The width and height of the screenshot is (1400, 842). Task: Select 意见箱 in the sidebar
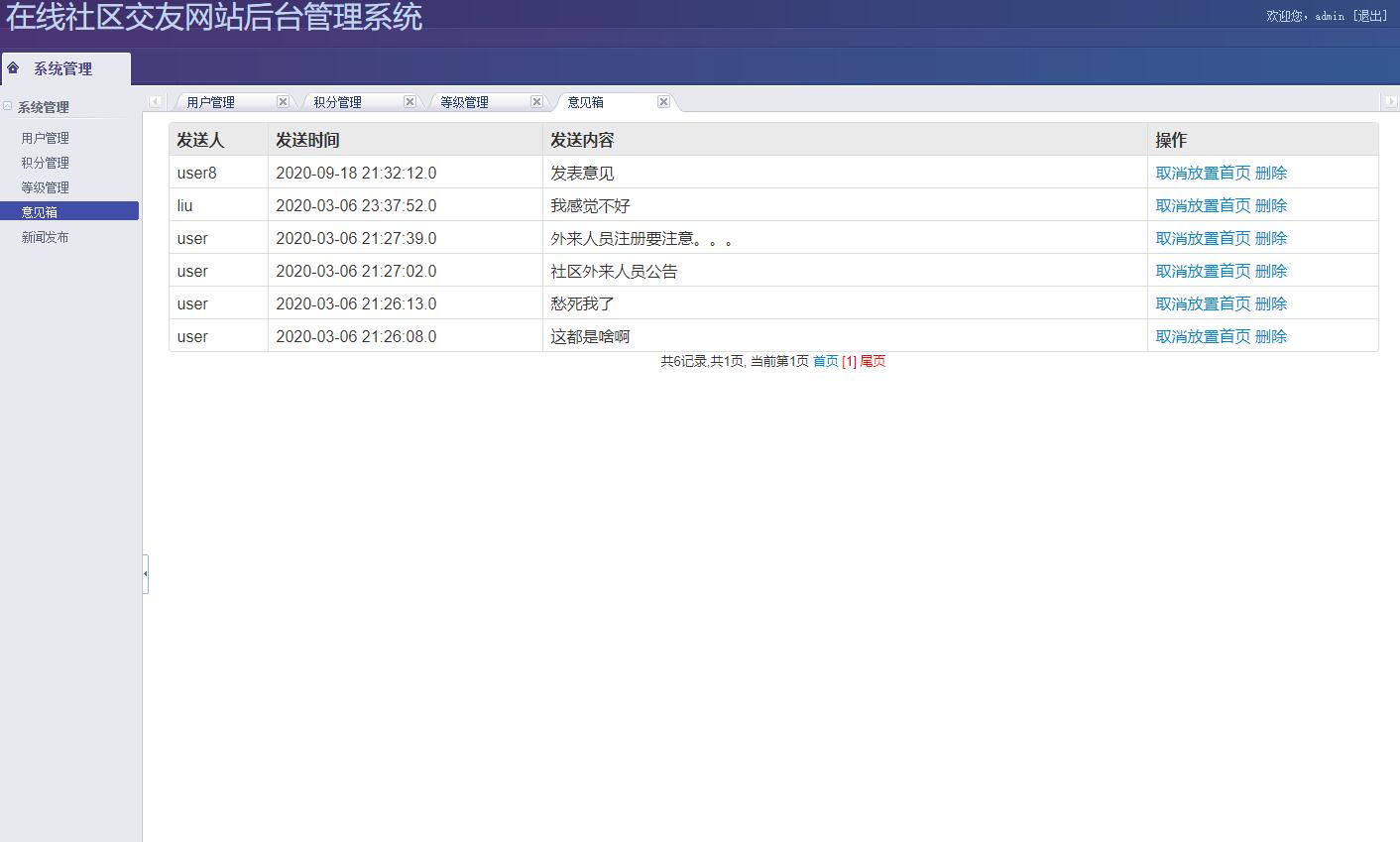(x=69, y=211)
